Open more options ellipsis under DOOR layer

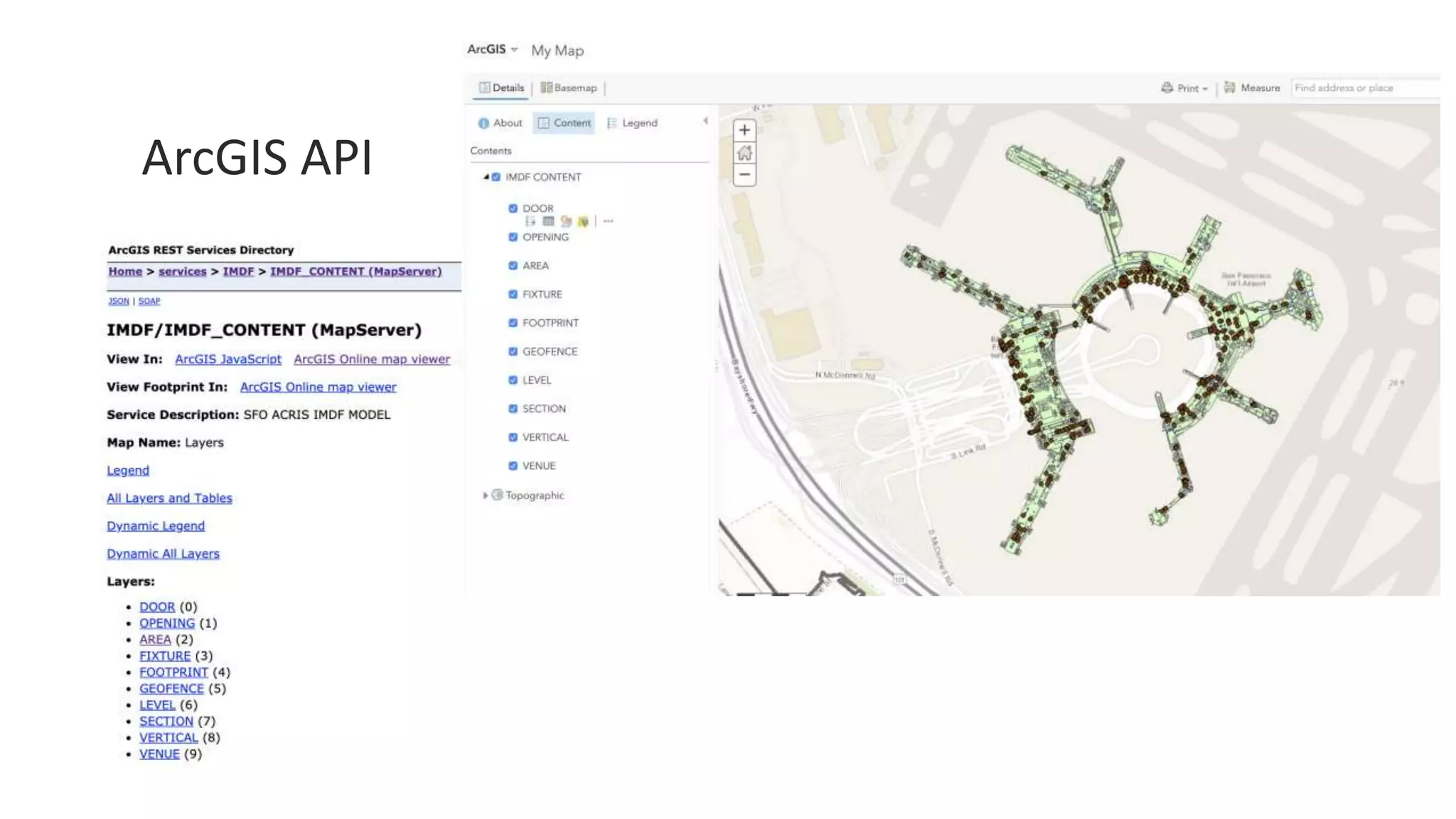pyautogui.click(x=608, y=221)
